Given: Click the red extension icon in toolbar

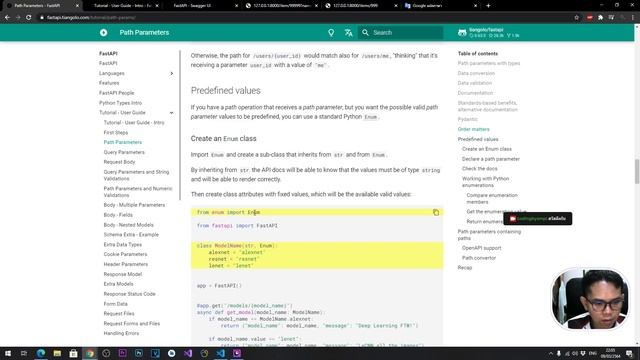Looking at the screenshot, I should click(x=589, y=18).
